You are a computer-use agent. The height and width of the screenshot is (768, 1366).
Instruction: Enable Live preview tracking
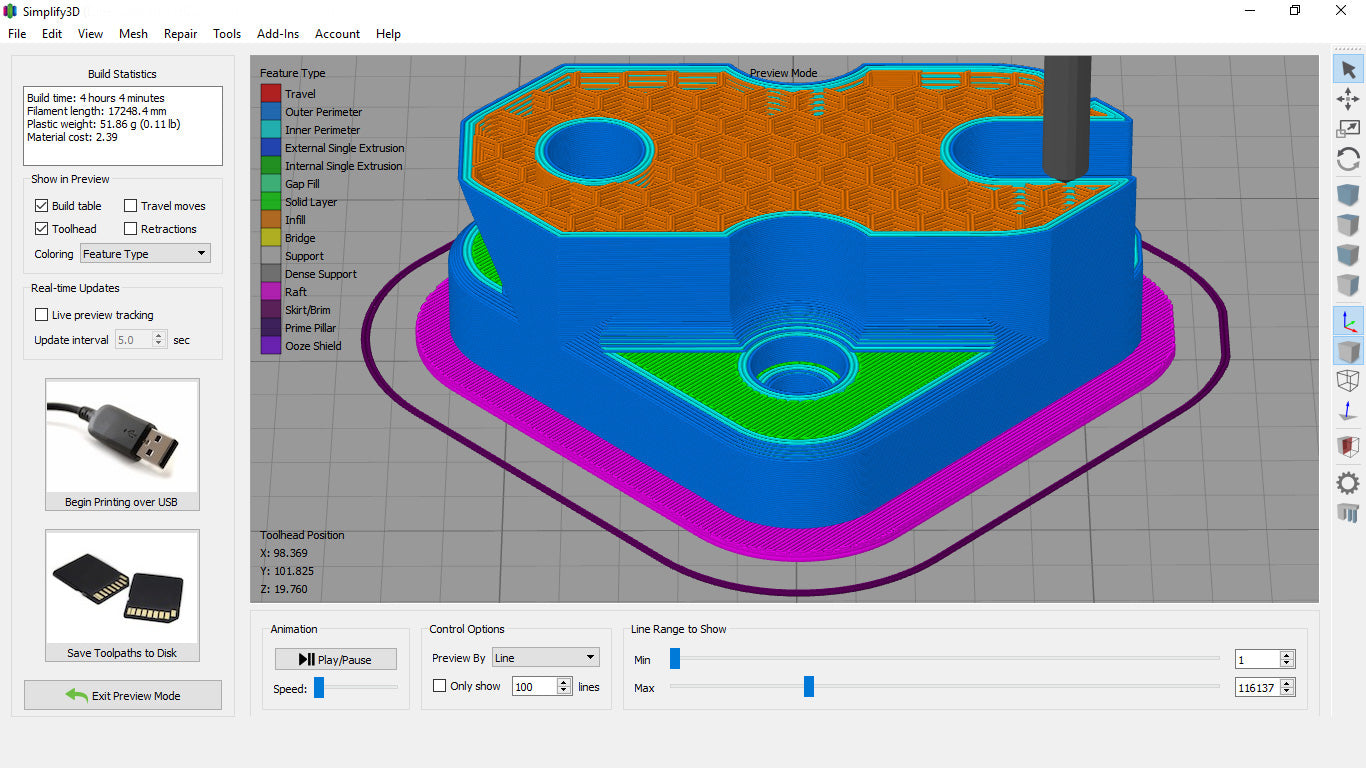(42, 315)
